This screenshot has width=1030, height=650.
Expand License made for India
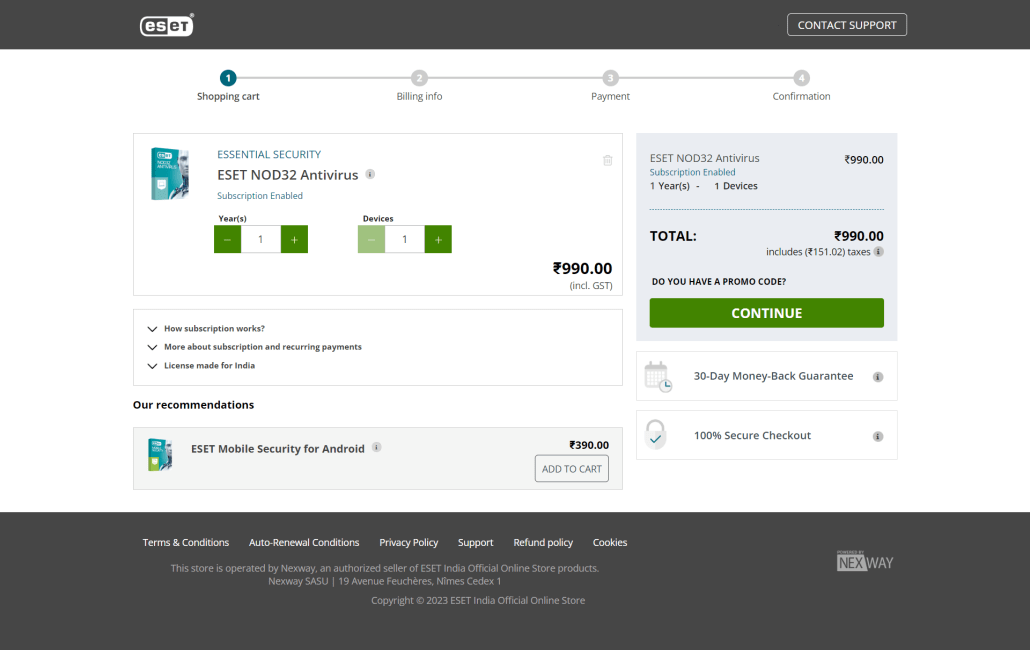tap(201, 366)
